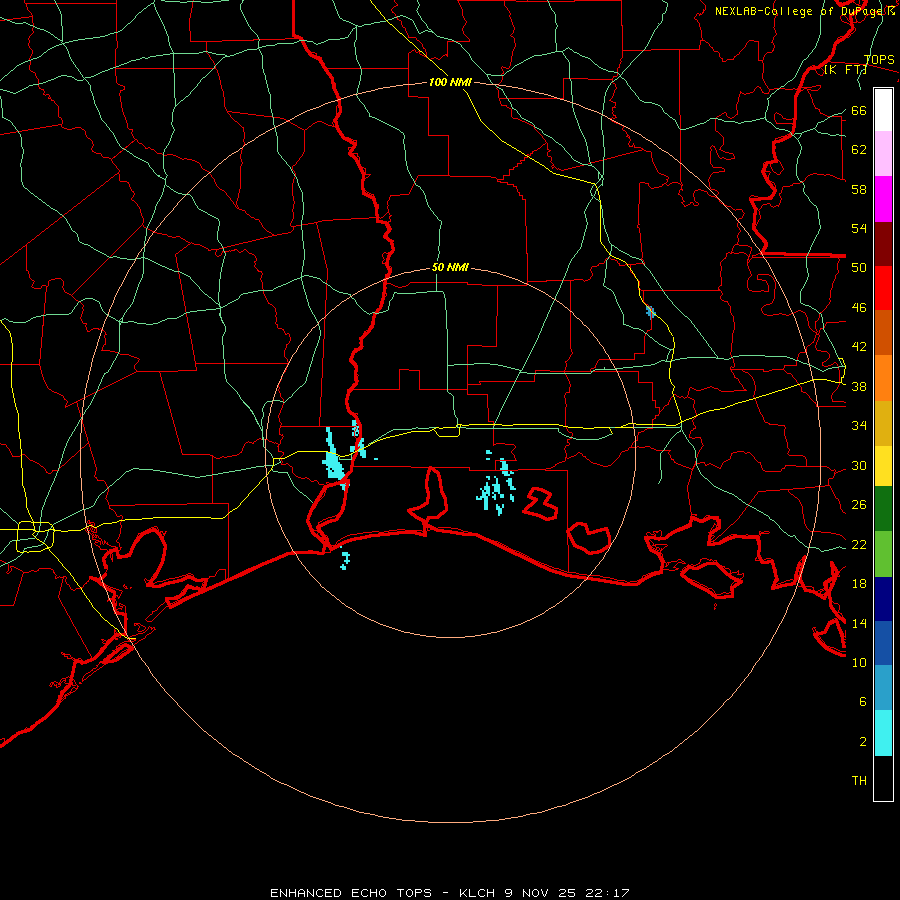Click the sky blue legend swatch
The height and width of the screenshot is (900, 900).
pyautogui.click(x=883, y=687)
